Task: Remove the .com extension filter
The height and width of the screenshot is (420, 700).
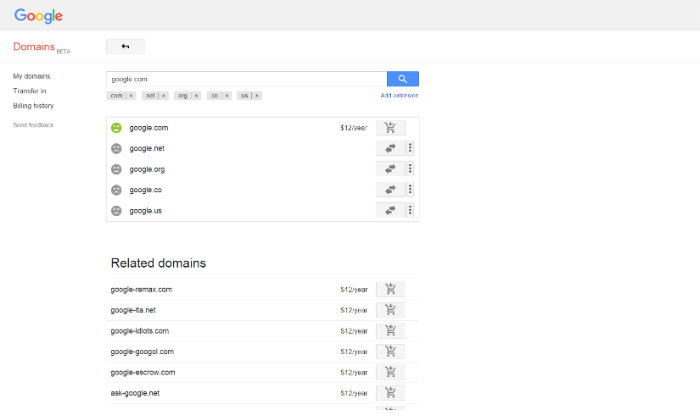Action: pos(131,96)
